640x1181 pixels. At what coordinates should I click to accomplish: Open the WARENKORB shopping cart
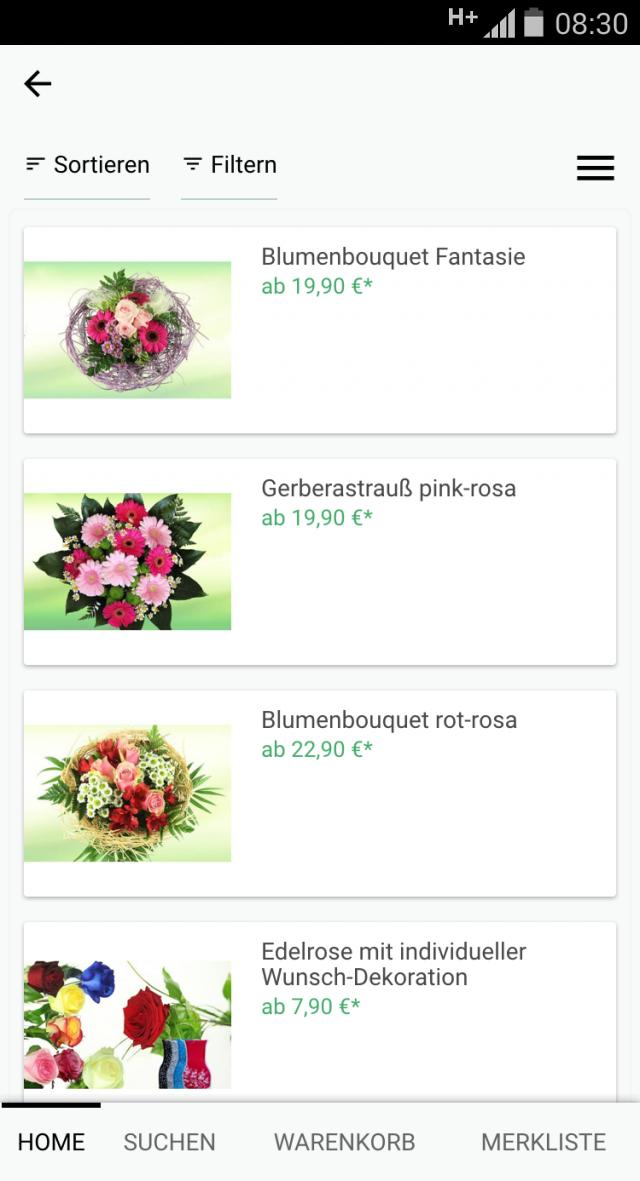pos(344,1141)
